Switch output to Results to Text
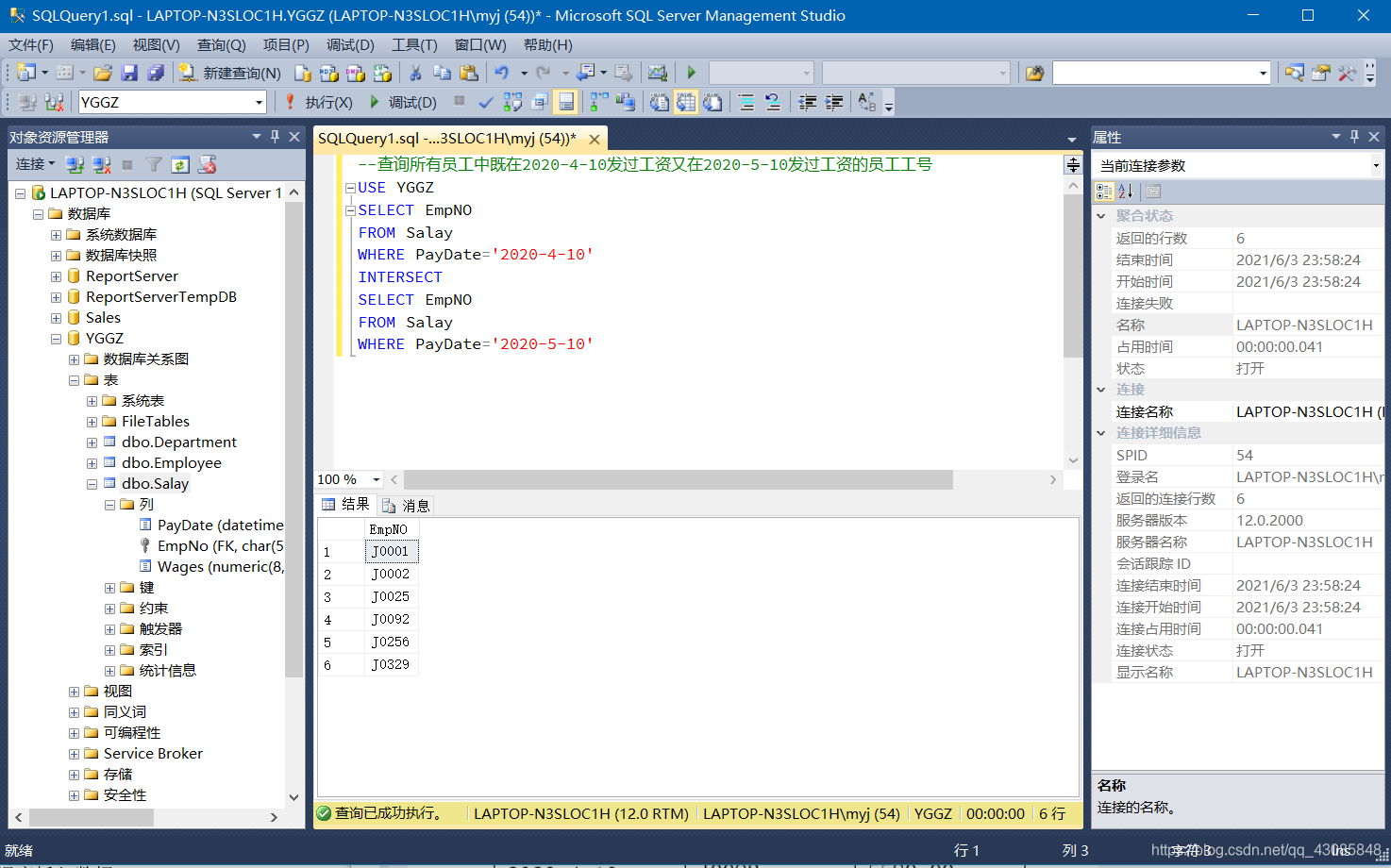Screen dimensions: 1391x868 click(x=659, y=102)
